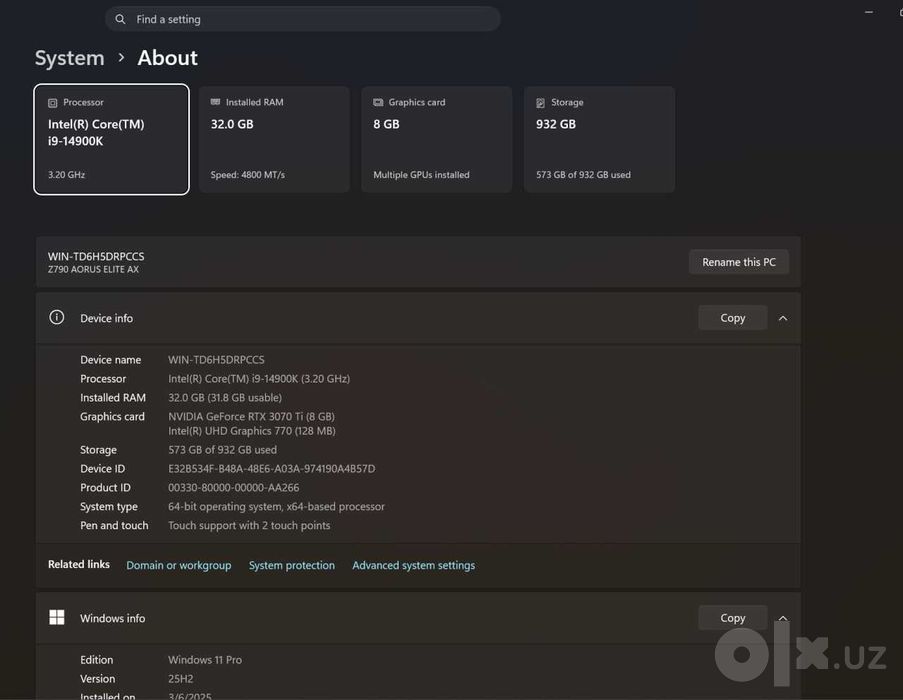Click the Windows logo icon

[56, 617]
